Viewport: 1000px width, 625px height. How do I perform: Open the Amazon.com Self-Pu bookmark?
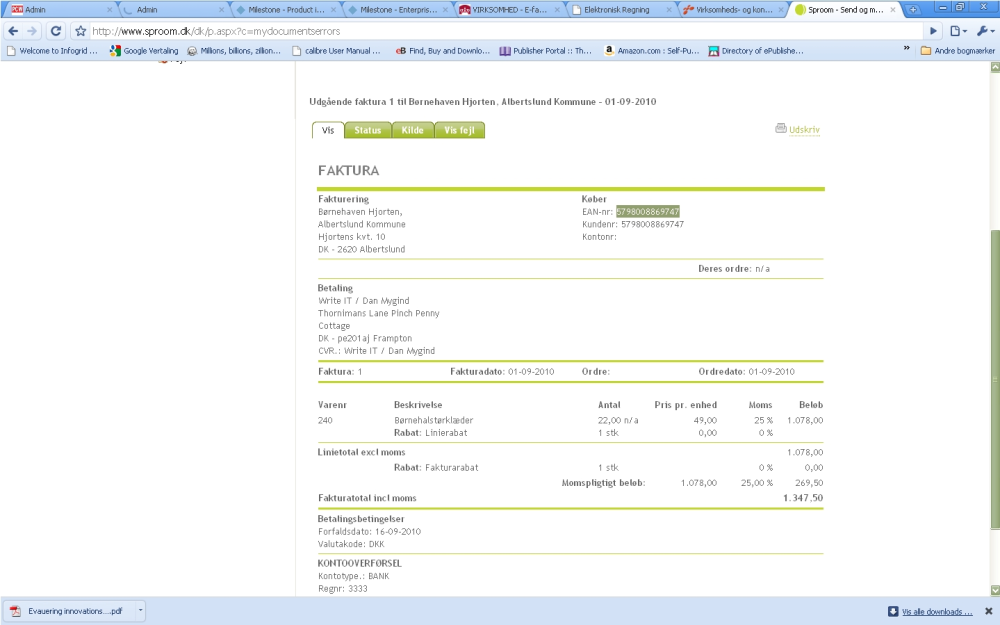652,50
